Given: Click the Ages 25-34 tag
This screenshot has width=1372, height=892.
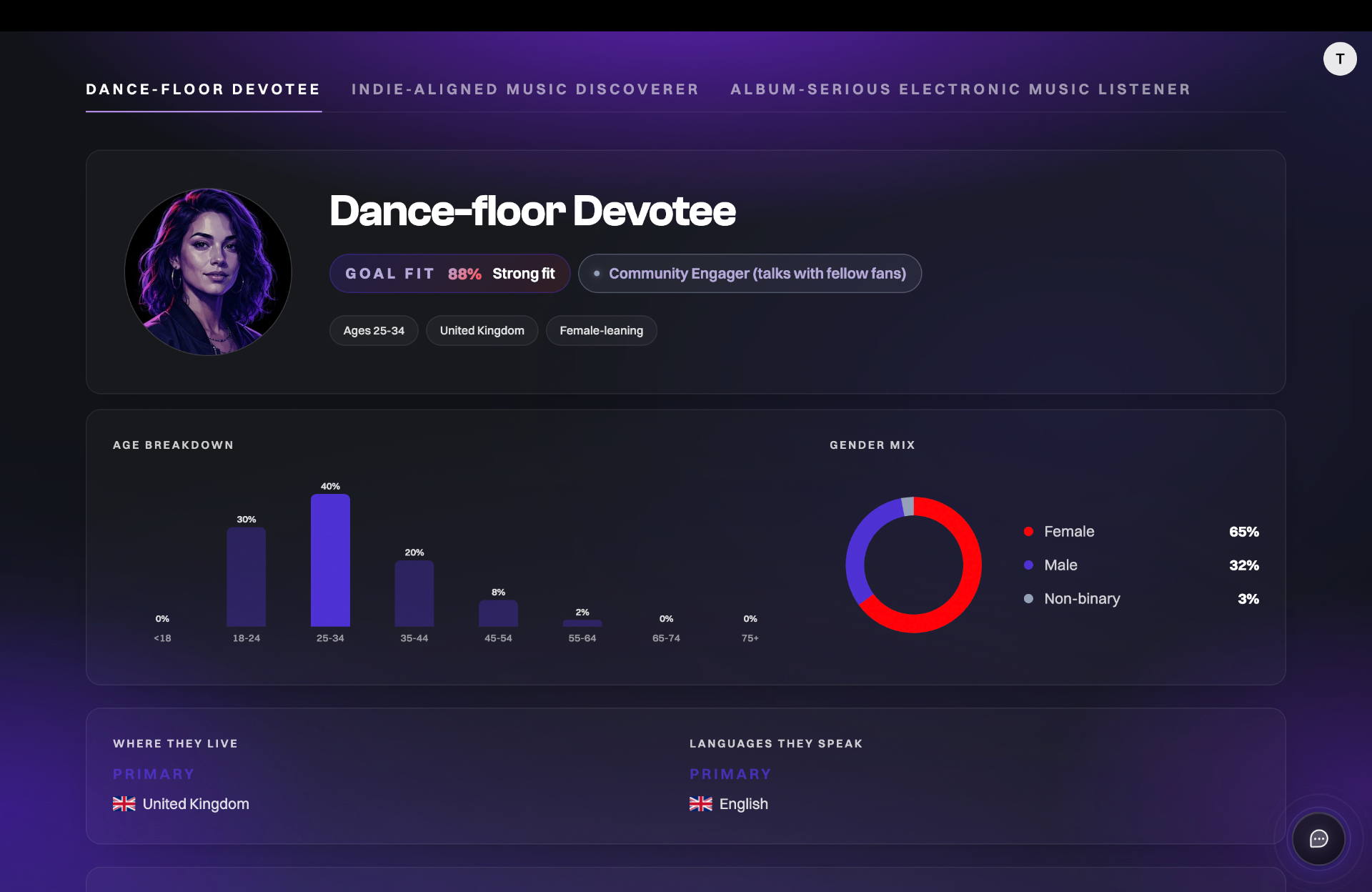Looking at the screenshot, I should coord(374,331).
